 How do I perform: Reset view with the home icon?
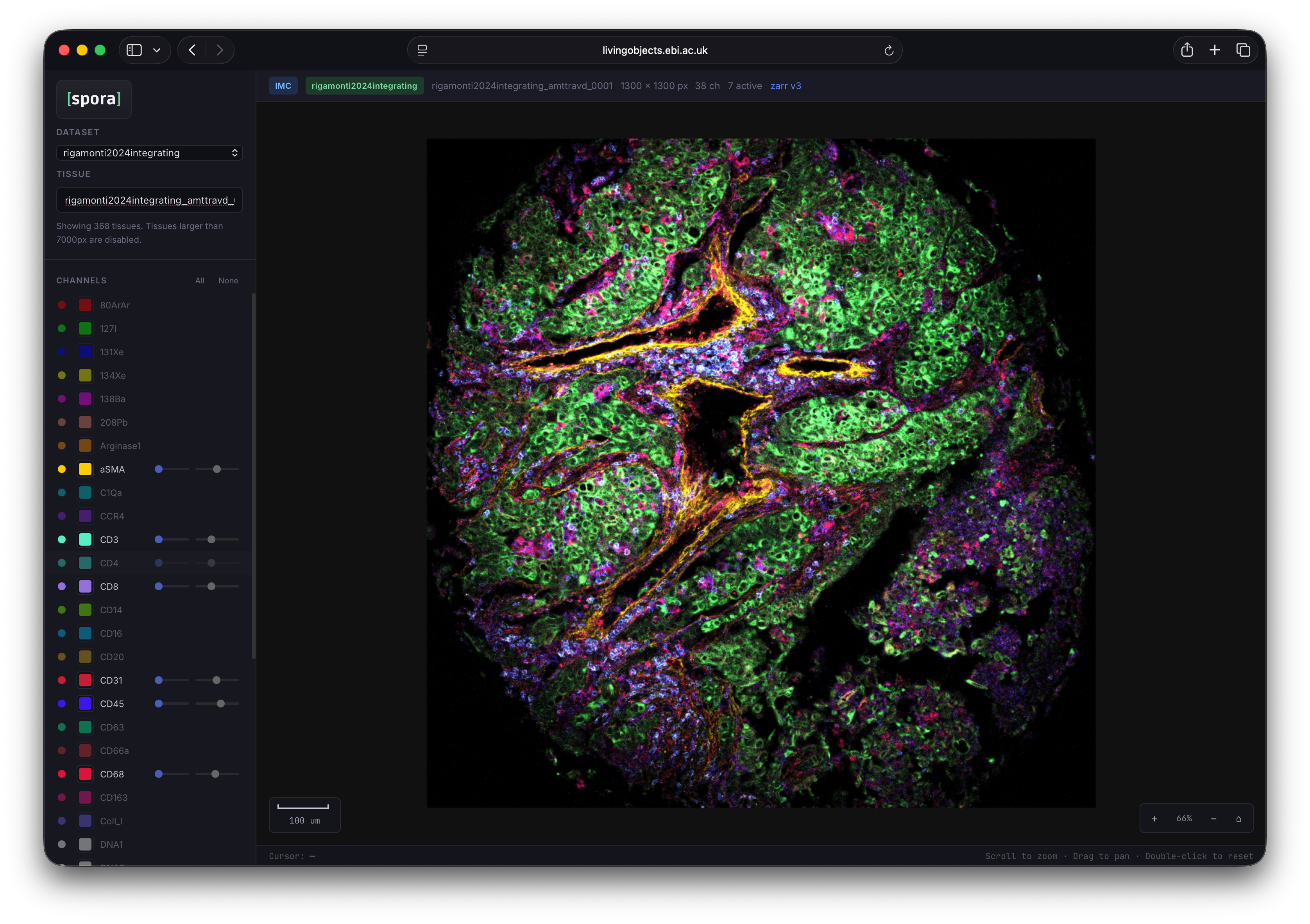click(1239, 819)
